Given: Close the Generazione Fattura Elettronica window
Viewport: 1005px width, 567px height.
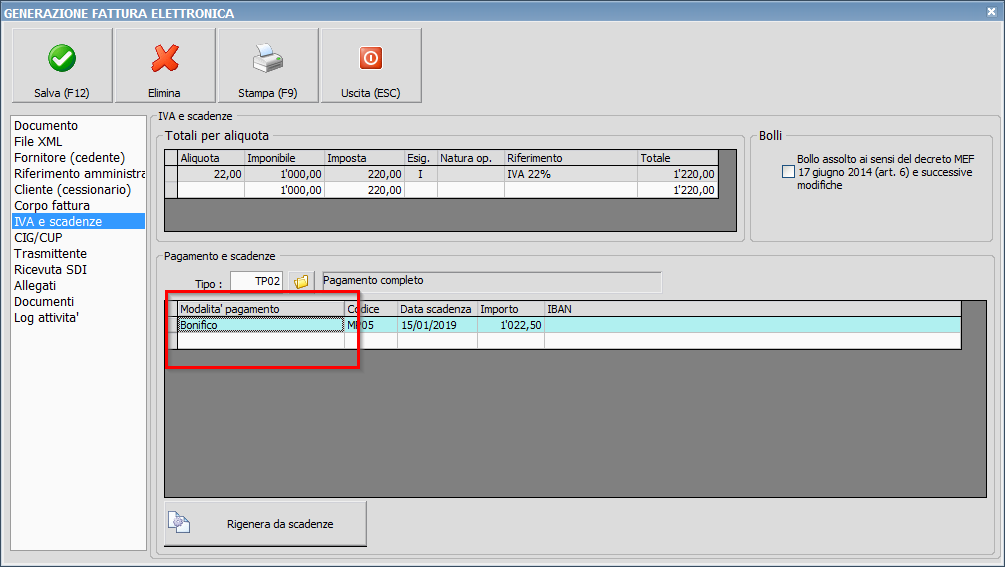Looking at the screenshot, I should (x=991, y=12).
